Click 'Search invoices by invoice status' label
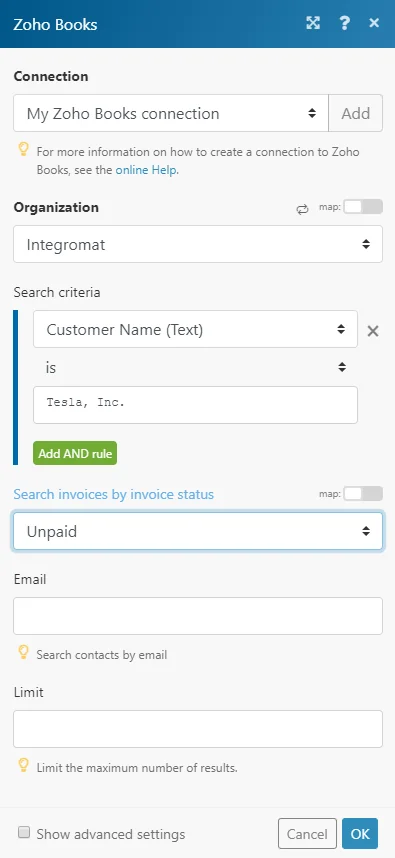The image size is (395, 858). pyautogui.click(x=114, y=494)
